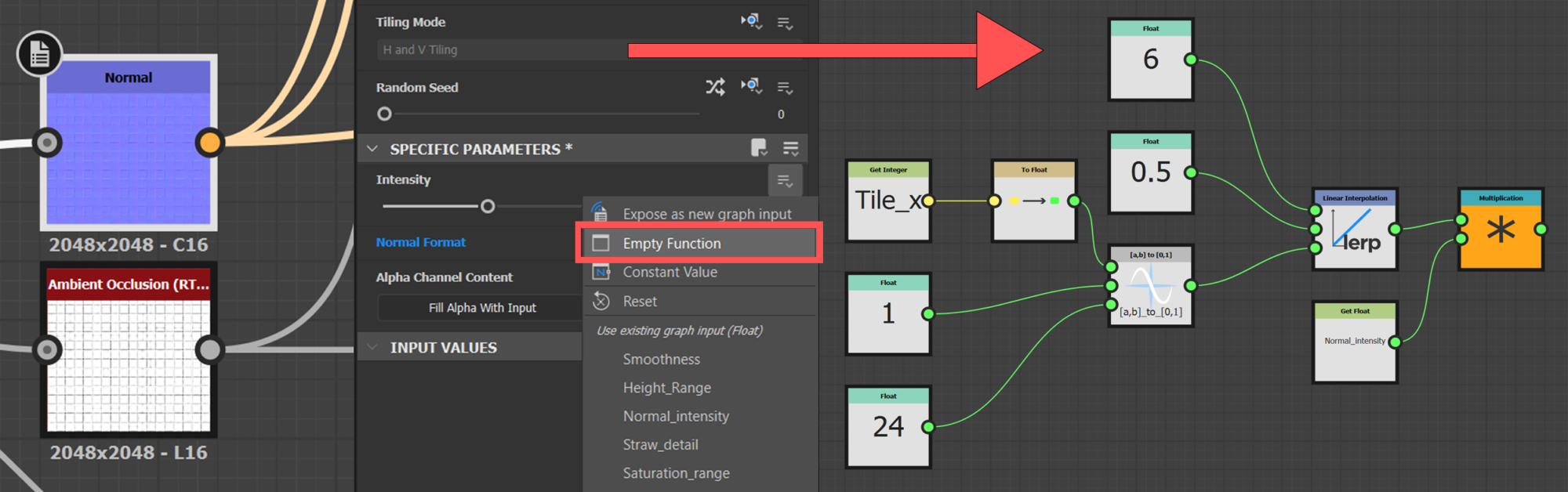Click Fill Alpha With Input button
The width and height of the screenshot is (1568, 492).
tap(481, 308)
